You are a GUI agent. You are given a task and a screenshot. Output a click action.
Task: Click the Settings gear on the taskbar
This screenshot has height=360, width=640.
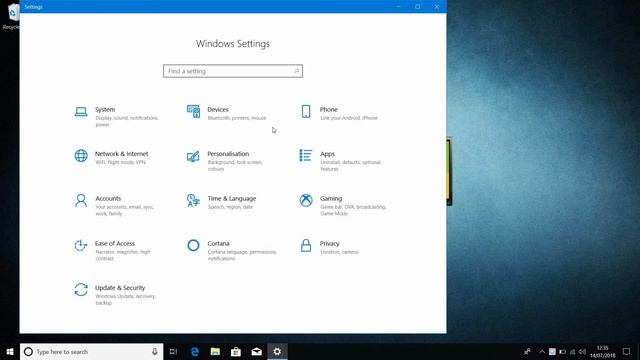click(277, 351)
